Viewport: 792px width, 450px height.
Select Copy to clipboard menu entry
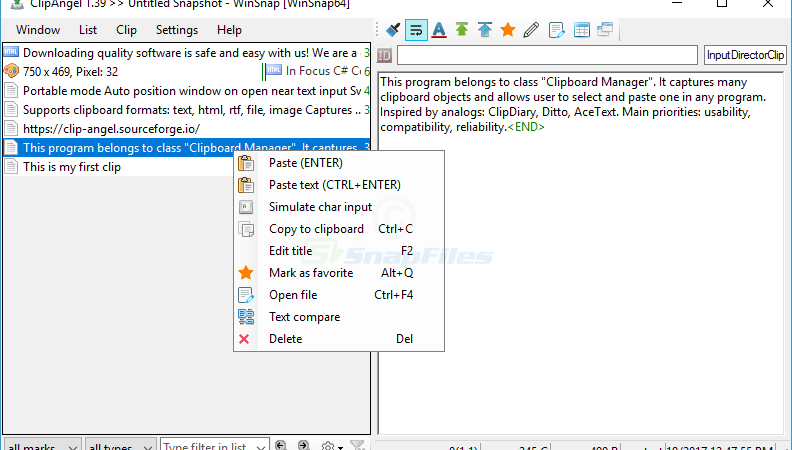339,229
